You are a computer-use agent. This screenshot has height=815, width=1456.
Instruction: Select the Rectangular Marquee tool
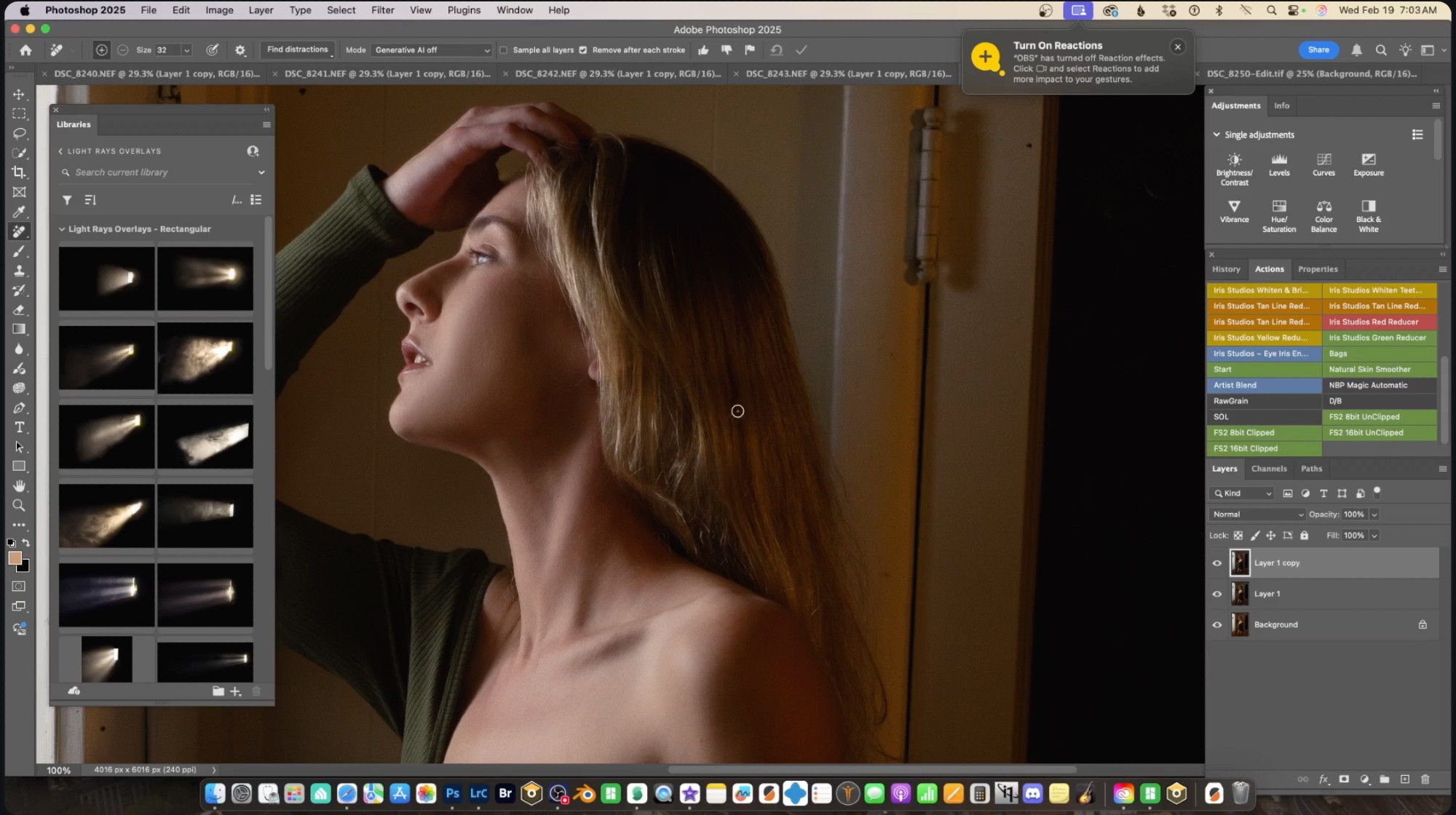tap(19, 114)
